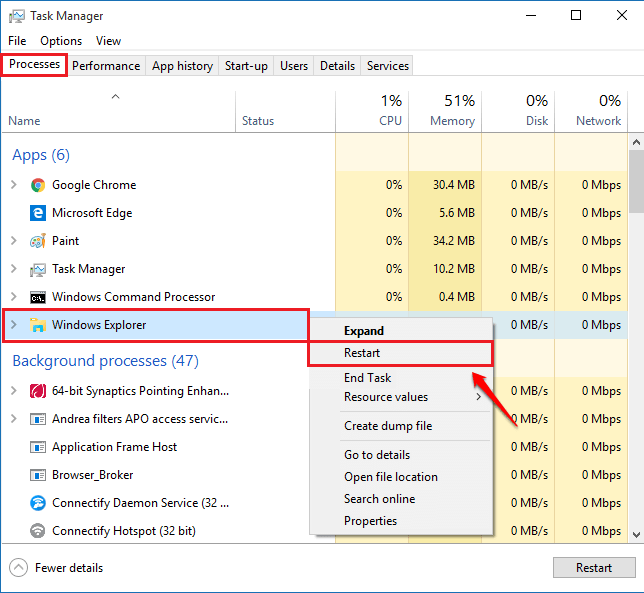644x593 pixels.
Task: Expand the Google Chrome process group
Action: 14,185
